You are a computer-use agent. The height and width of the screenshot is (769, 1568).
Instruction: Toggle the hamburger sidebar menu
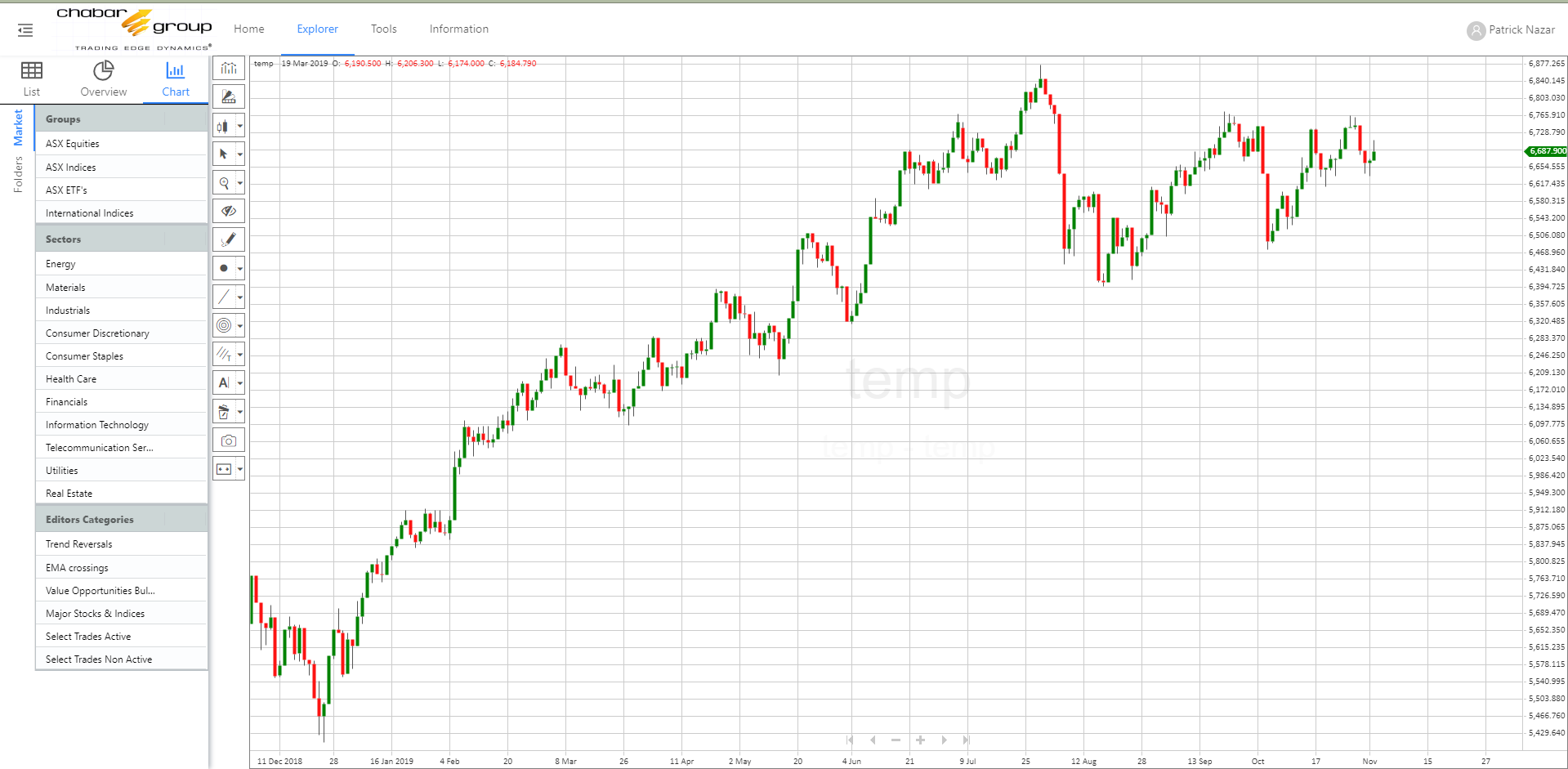[25, 30]
